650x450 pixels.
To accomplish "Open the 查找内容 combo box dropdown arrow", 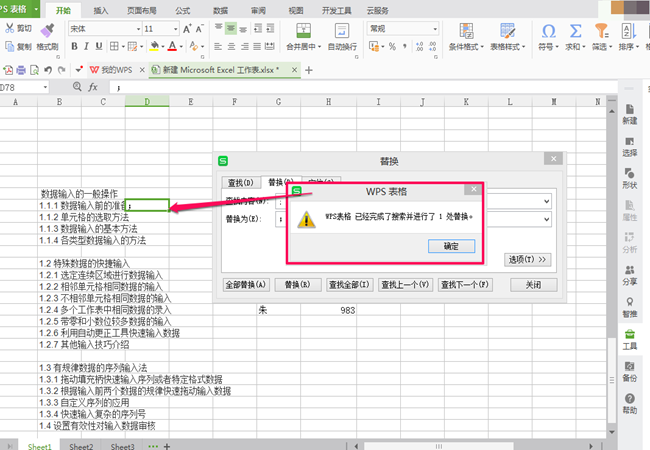I will click(546, 201).
